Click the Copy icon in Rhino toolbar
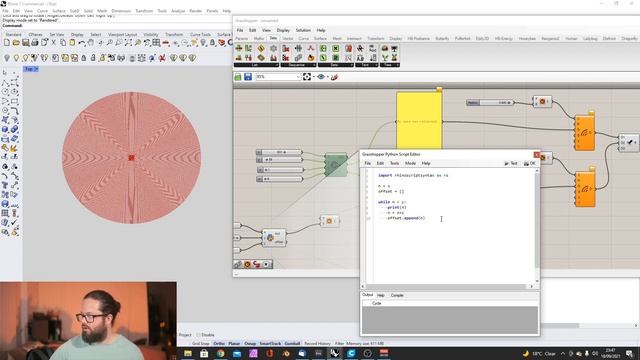Image resolution: width=640 pixels, height=360 pixels. pyautogui.click(x=63, y=43)
